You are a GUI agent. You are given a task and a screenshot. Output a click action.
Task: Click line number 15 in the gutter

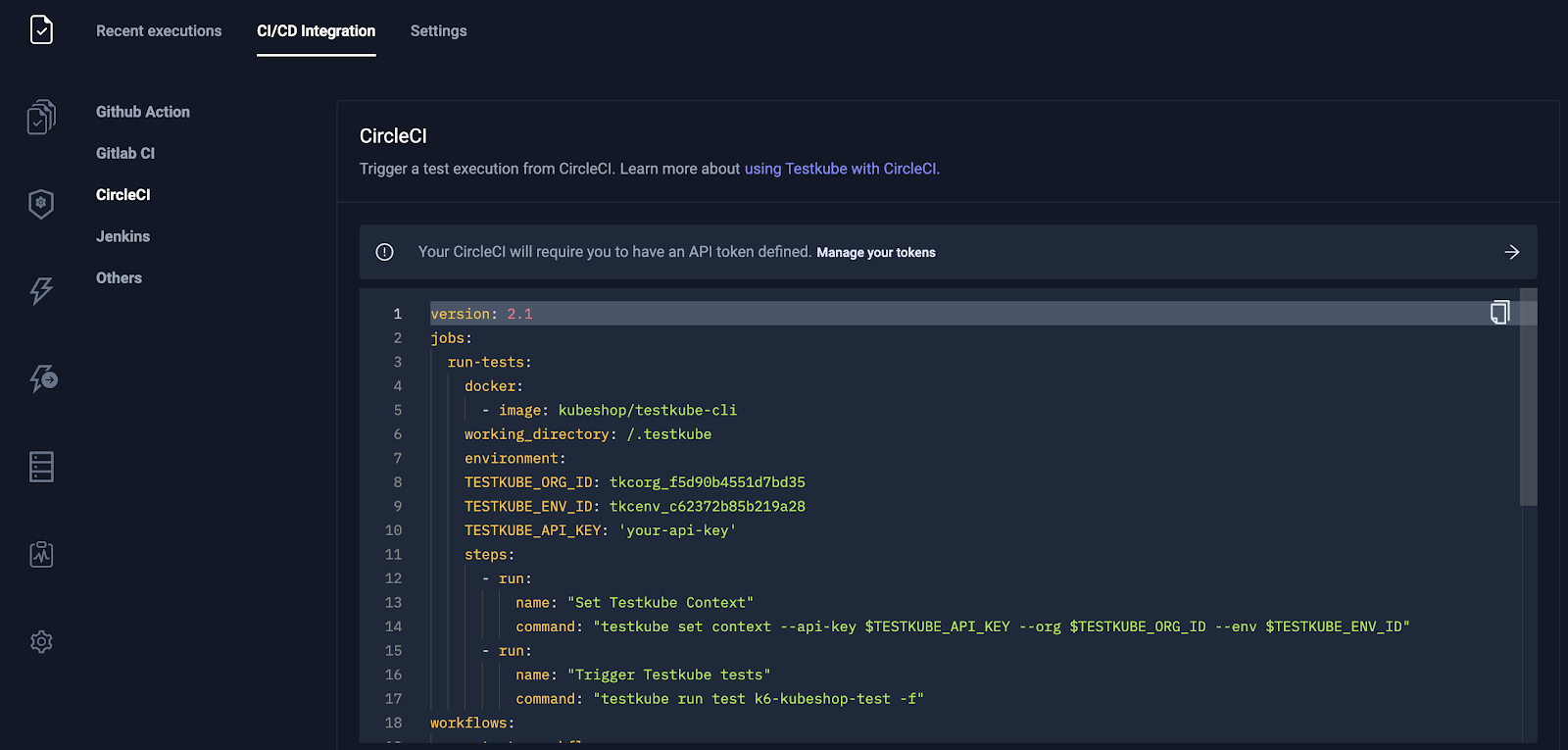click(394, 651)
